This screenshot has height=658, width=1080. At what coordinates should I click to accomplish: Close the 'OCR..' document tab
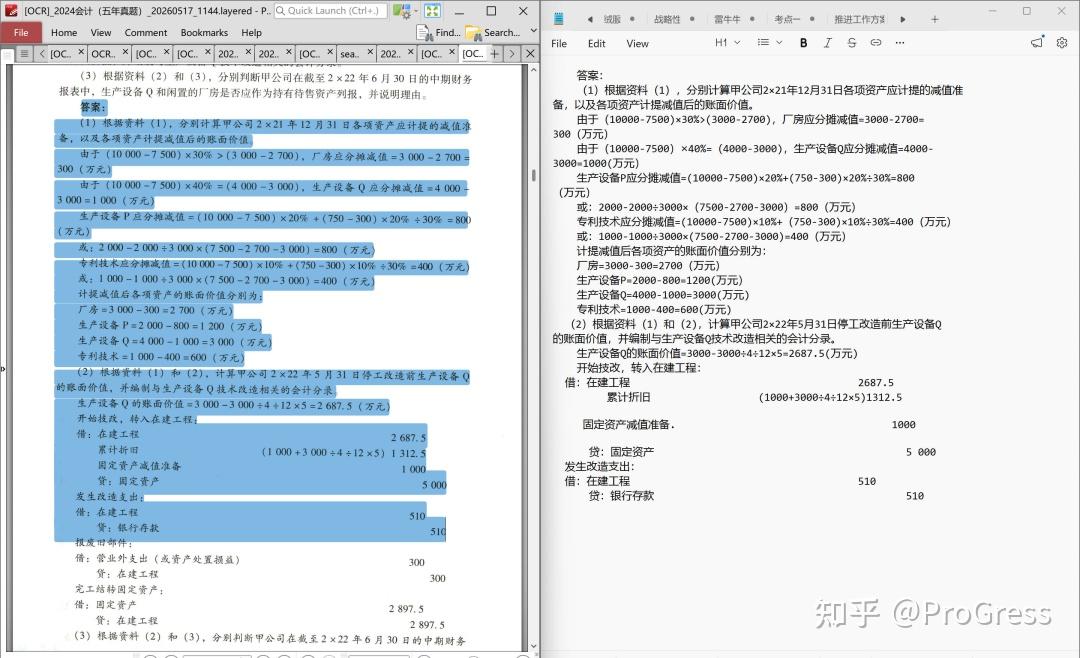tap(125, 52)
